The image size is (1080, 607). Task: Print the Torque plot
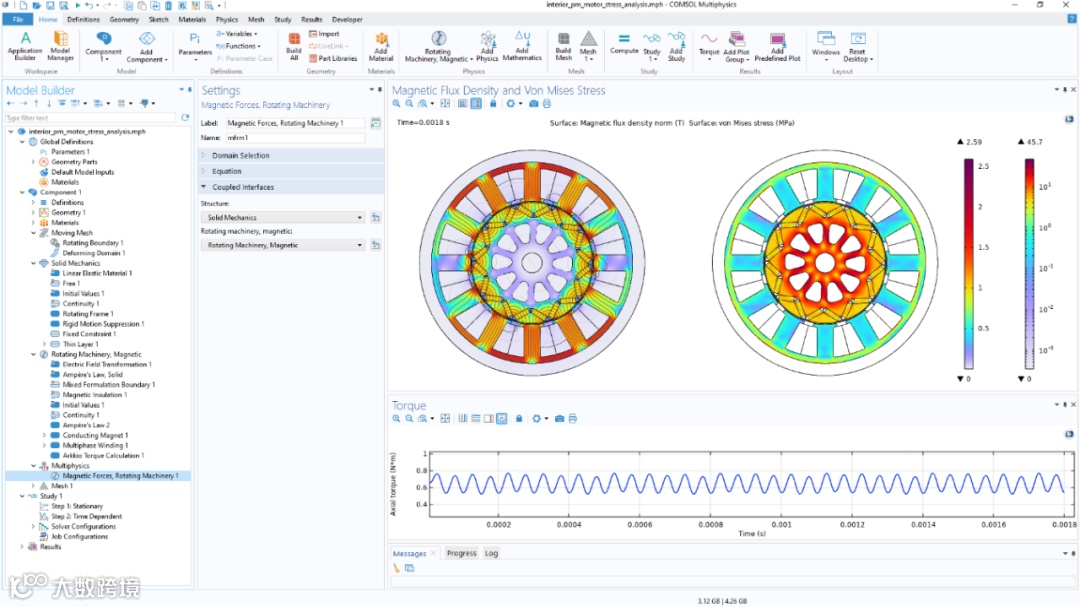point(572,418)
